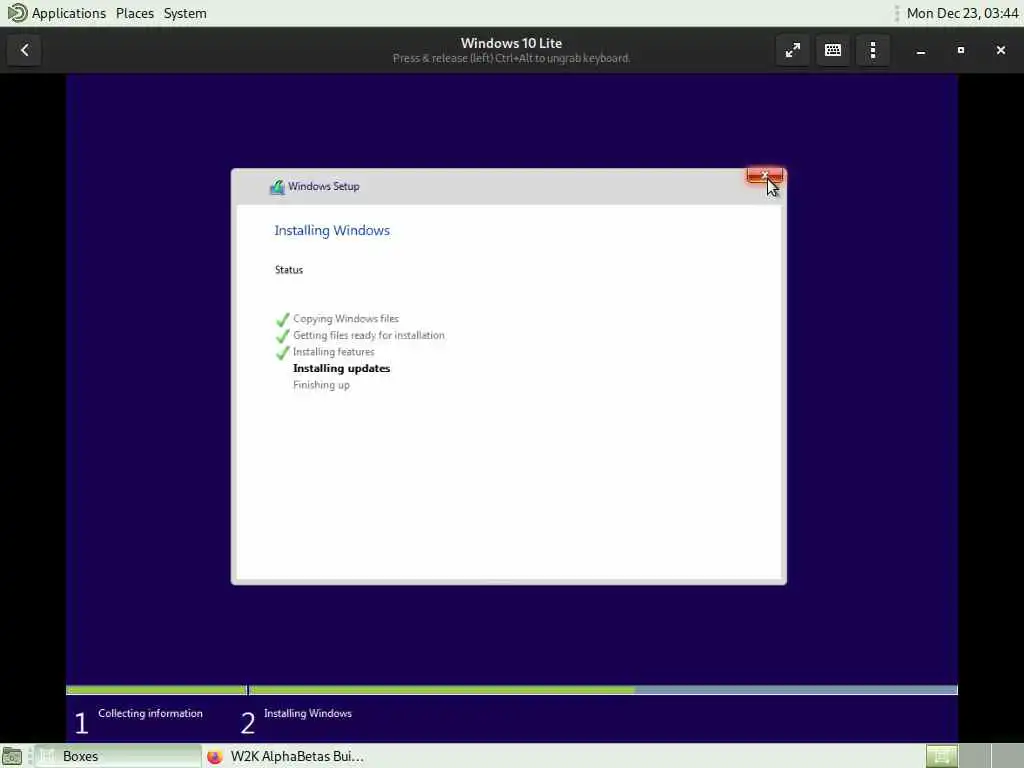Screen dimensions: 1024x768
Task: Click the 'Finishing up' status text
Action: [321, 385]
